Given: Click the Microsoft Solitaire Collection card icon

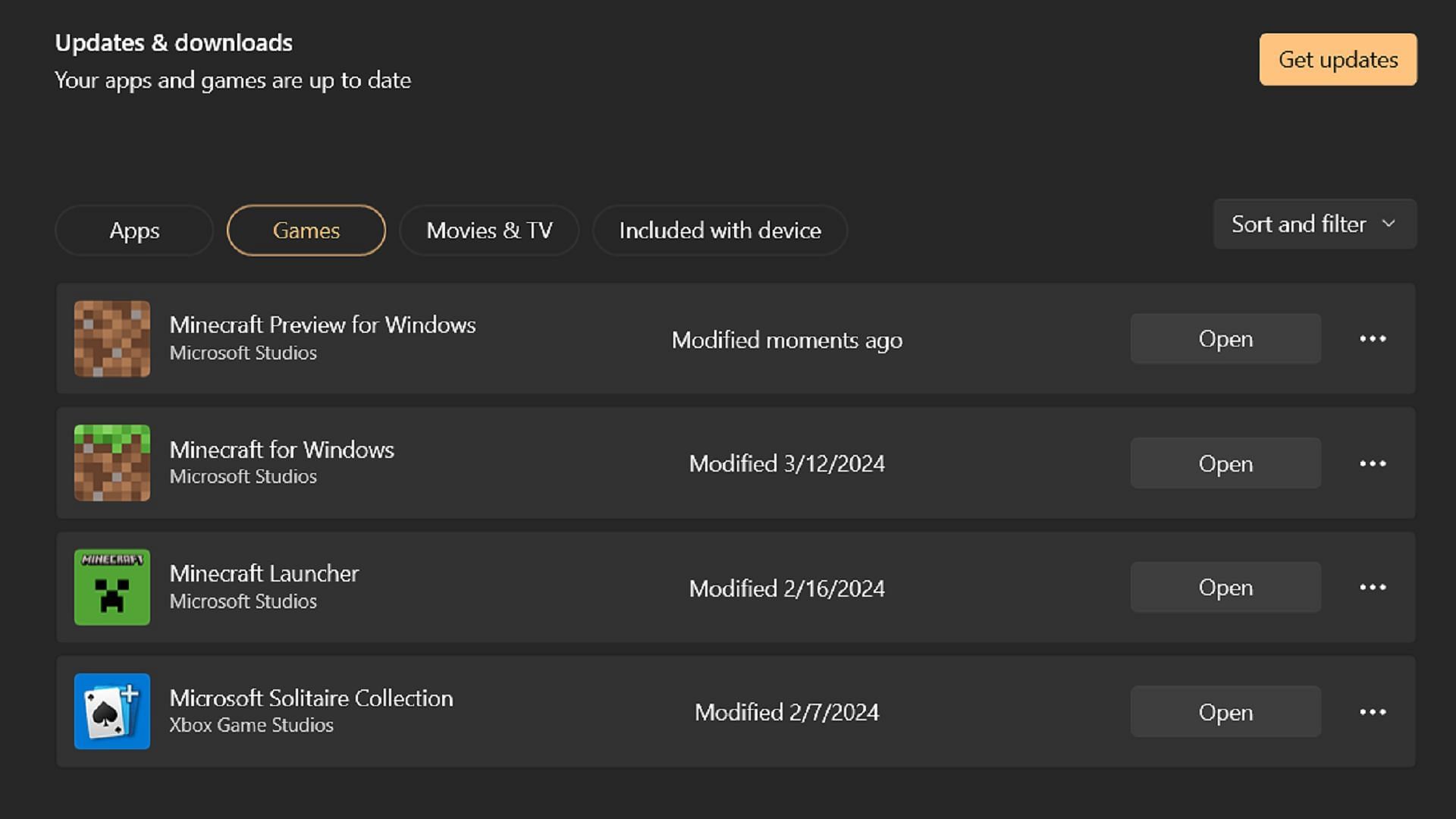Looking at the screenshot, I should point(112,712).
